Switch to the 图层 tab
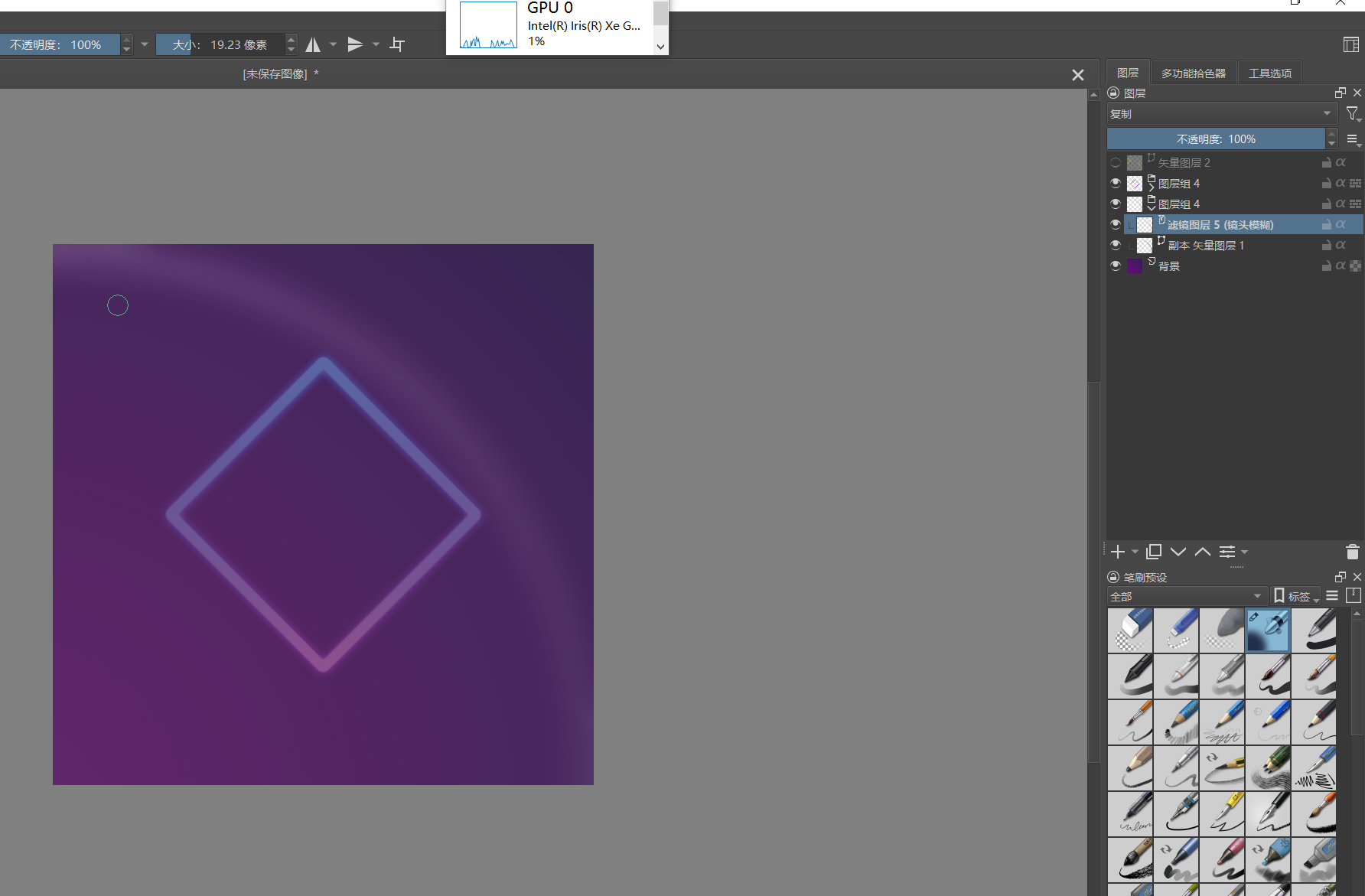The image size is (1365, 896). [x=1128, y=73]
